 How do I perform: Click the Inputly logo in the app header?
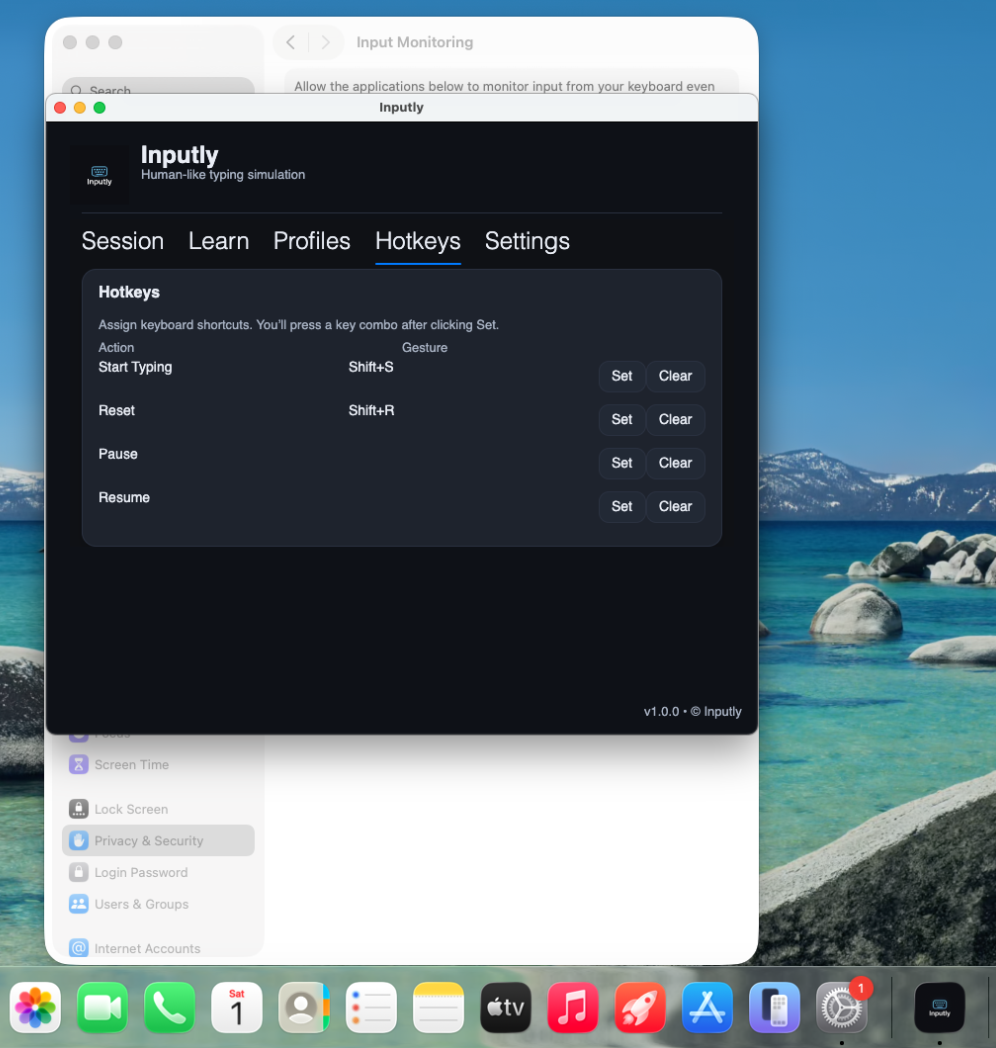(99, 175)
